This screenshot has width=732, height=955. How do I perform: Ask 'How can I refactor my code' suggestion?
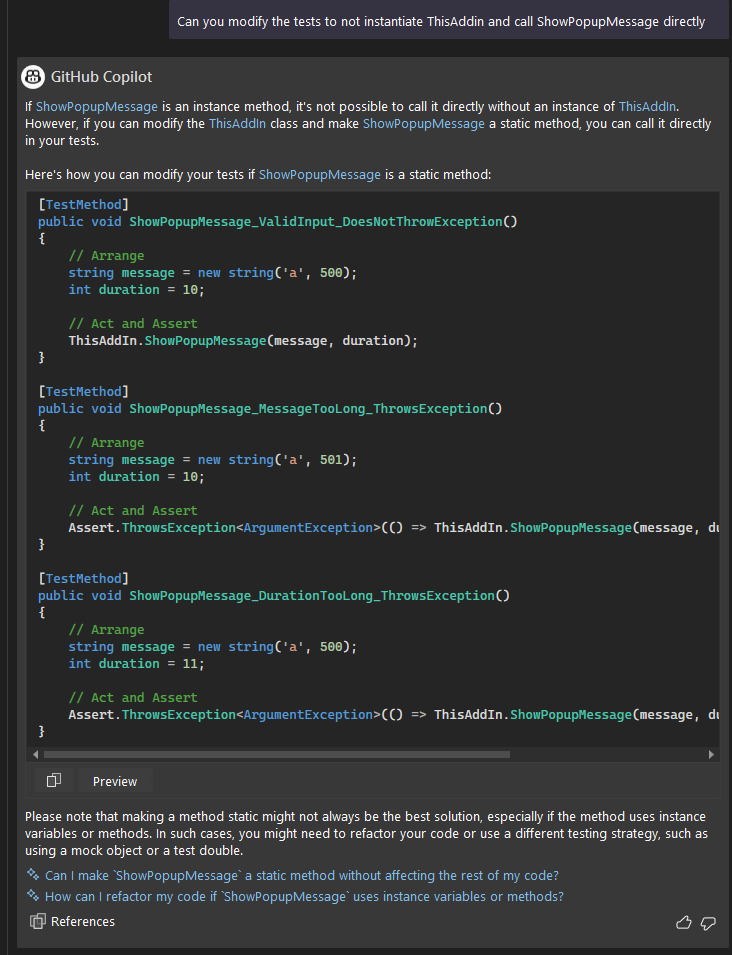(304, 897)
